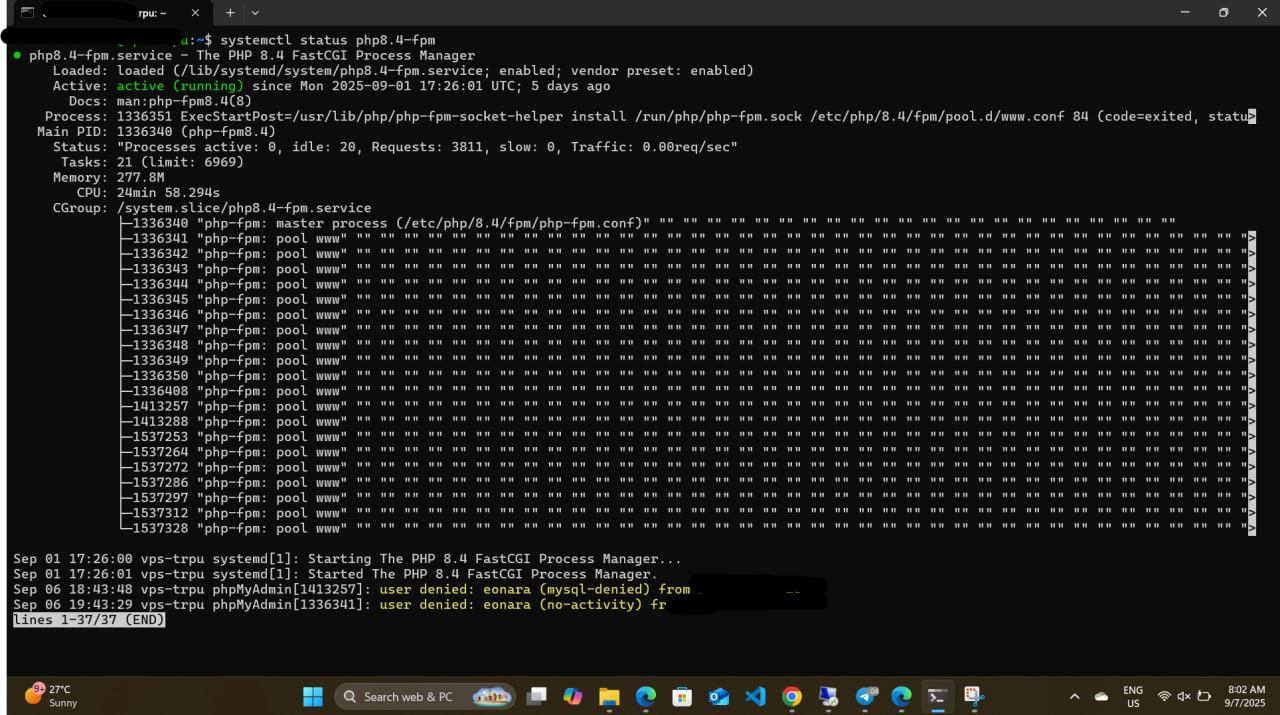This screenshot has height=715, width=1280.
Task: Open the 27°C Sunny weather widget
Action: (x=52, y=696)
